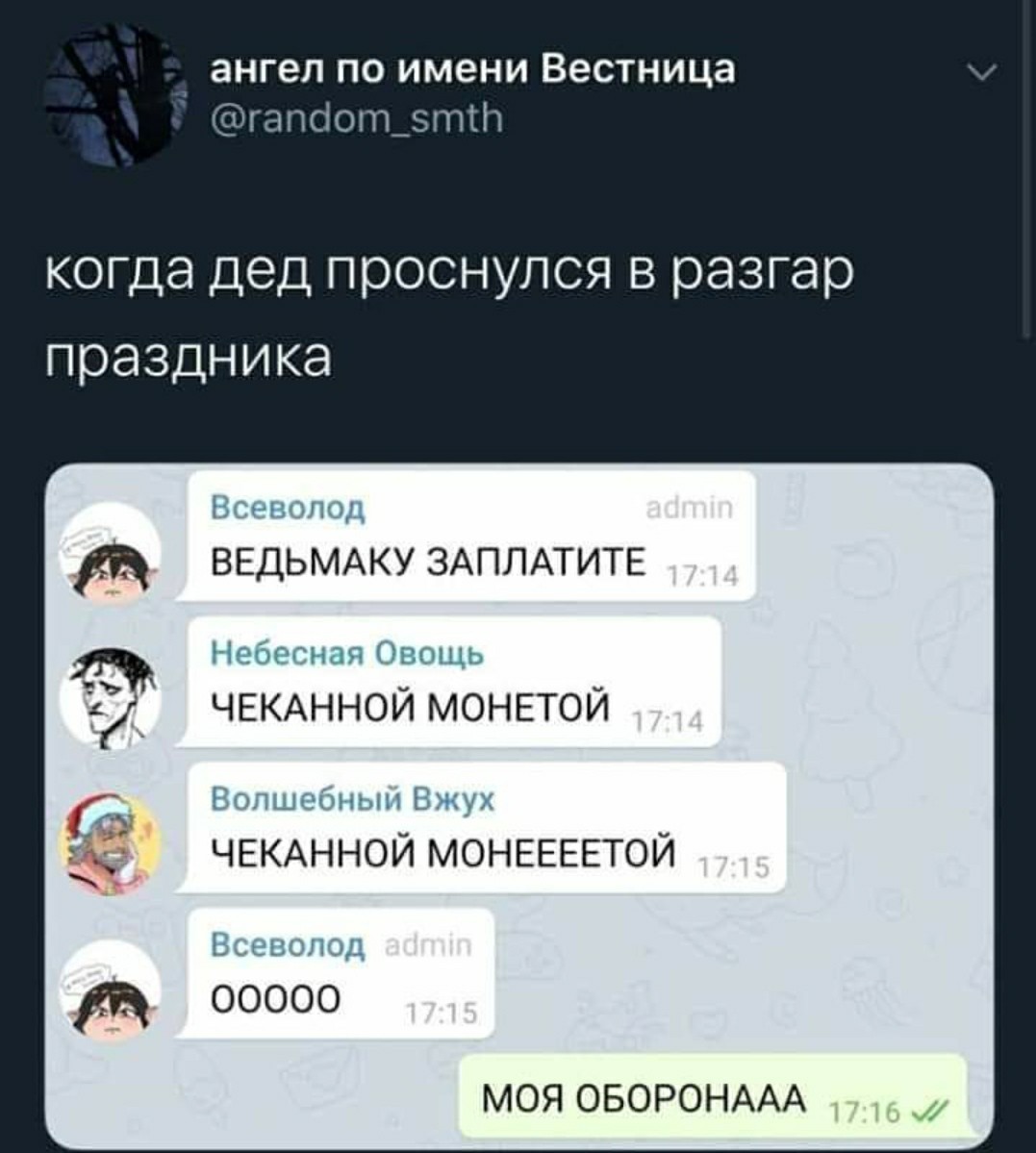1036x1153 pixels.
Task: Tap Волшебный Вжух Santa-hat avatar
Action: pos(112,845)
